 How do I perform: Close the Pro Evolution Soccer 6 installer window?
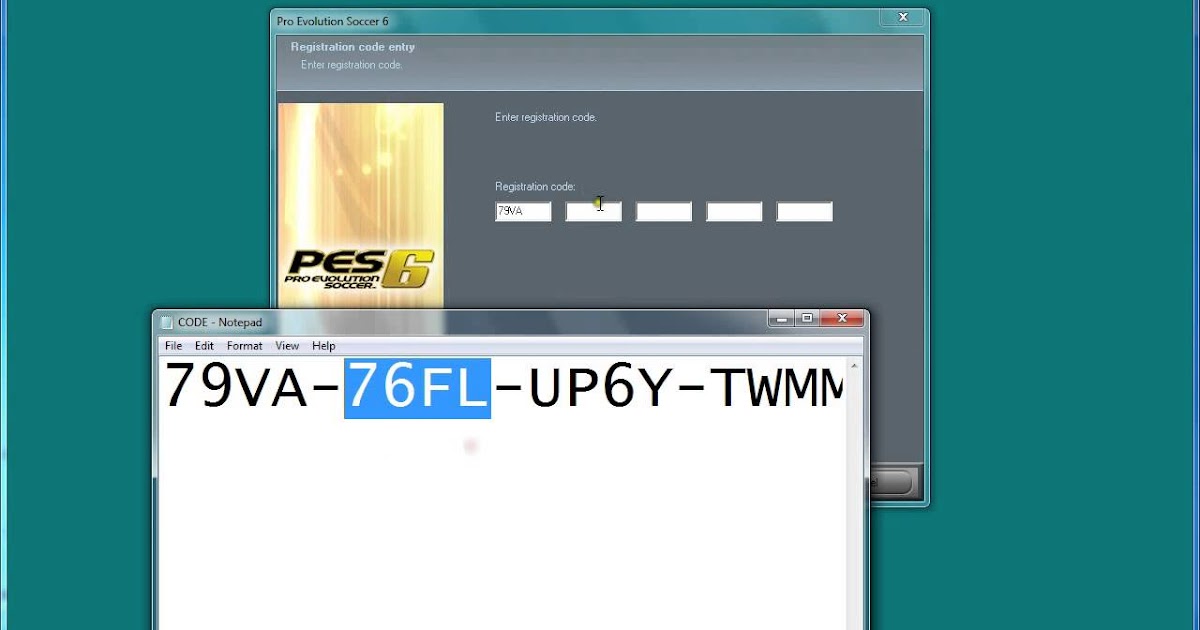(902, 18)
